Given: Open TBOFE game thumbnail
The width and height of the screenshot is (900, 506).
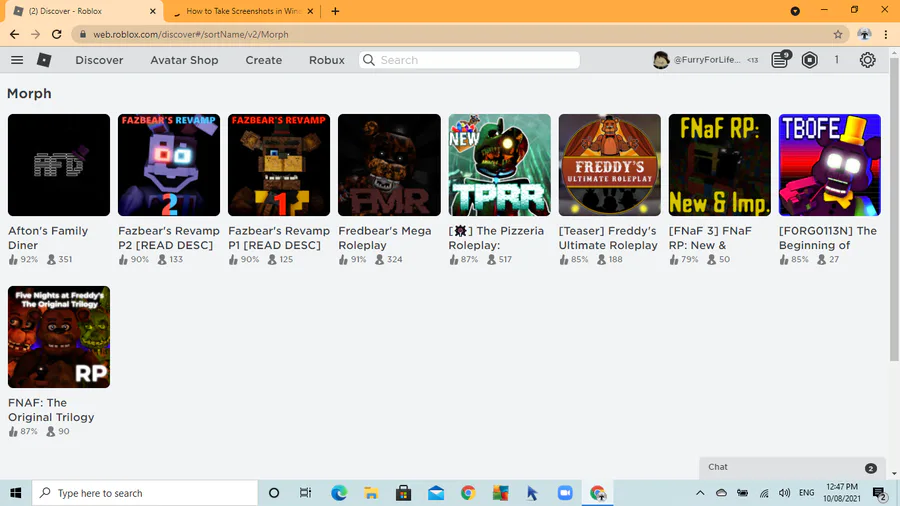Looking at the screenshot, I should (x=829, y=165).
